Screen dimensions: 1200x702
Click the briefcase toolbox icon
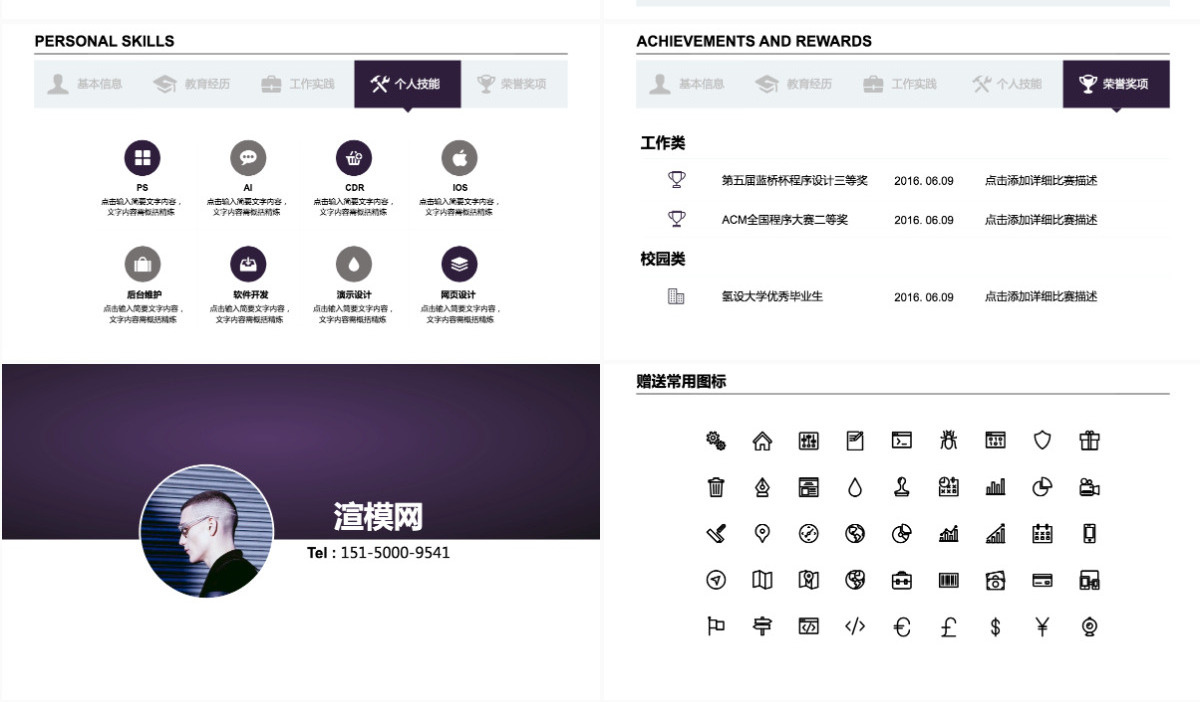coord(902,580)
